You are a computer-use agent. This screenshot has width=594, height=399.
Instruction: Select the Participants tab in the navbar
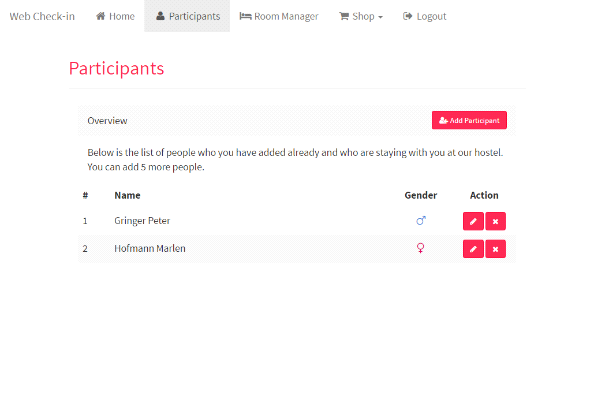187,16
